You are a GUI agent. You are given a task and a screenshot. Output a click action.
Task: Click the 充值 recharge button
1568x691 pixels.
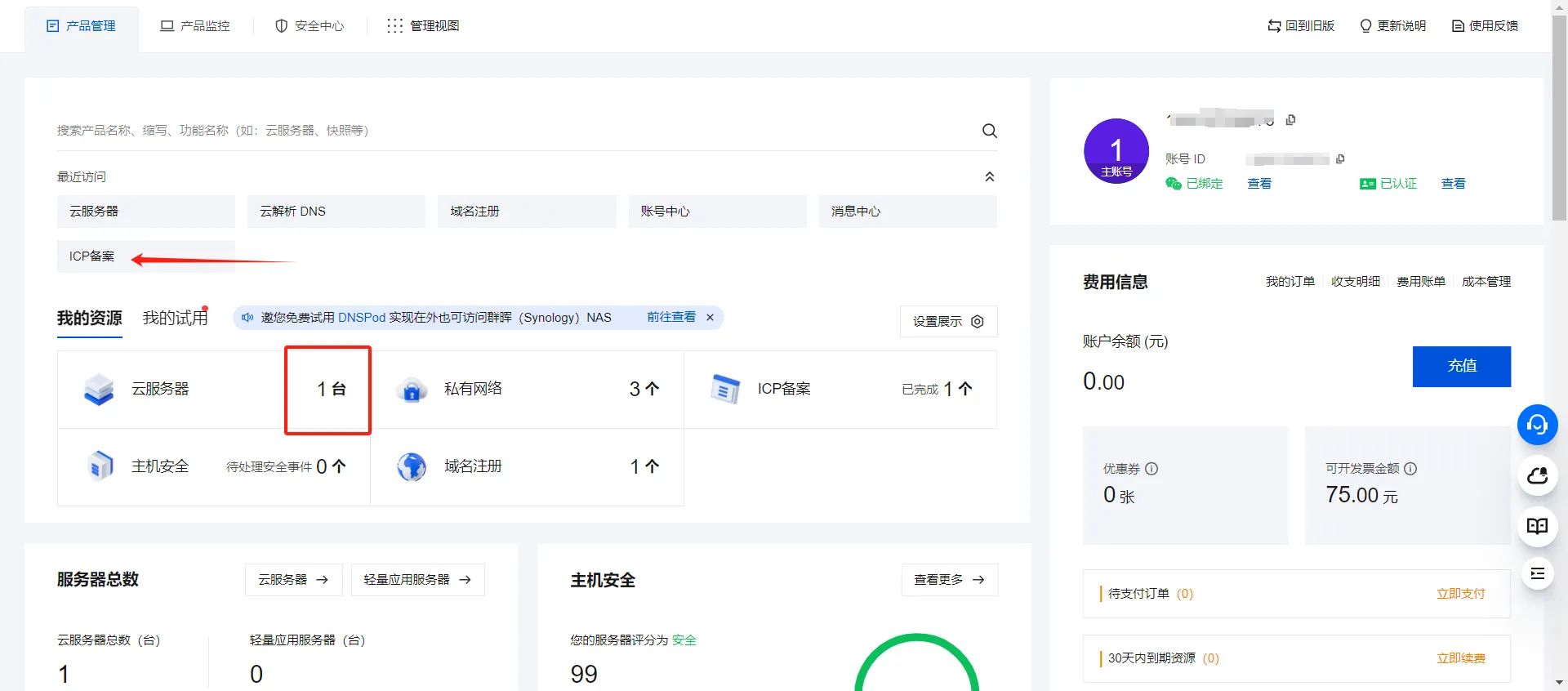pyautogui.click(x=1461, y=366)
